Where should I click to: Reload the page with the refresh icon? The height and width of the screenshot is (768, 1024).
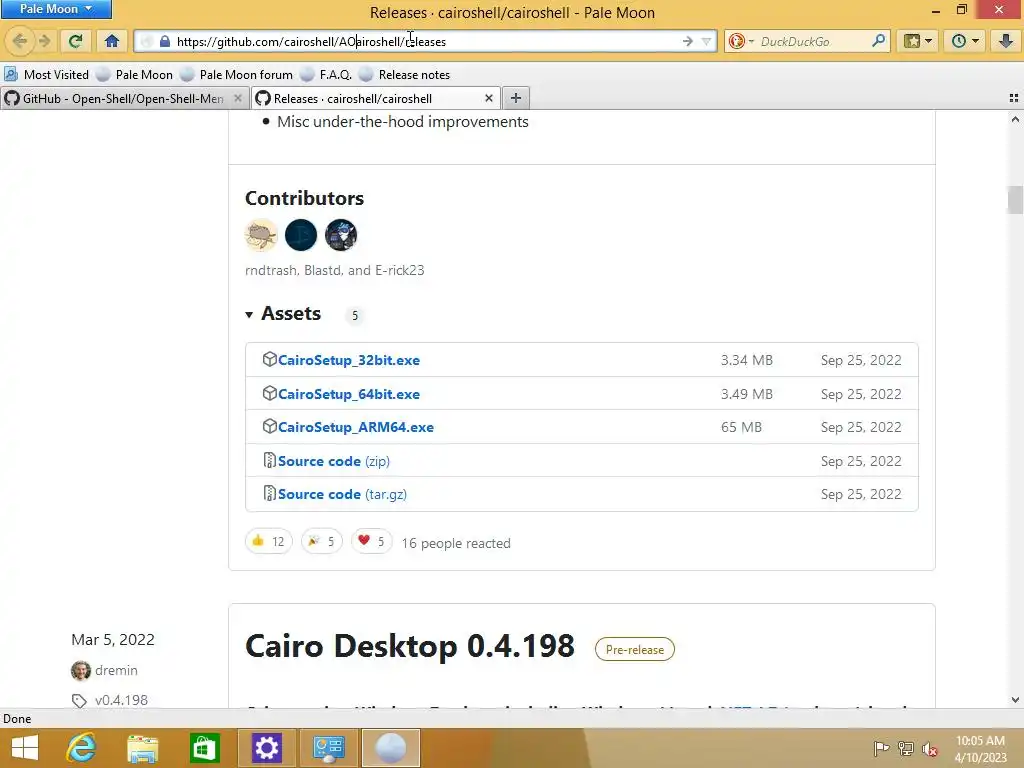point(75,41)
